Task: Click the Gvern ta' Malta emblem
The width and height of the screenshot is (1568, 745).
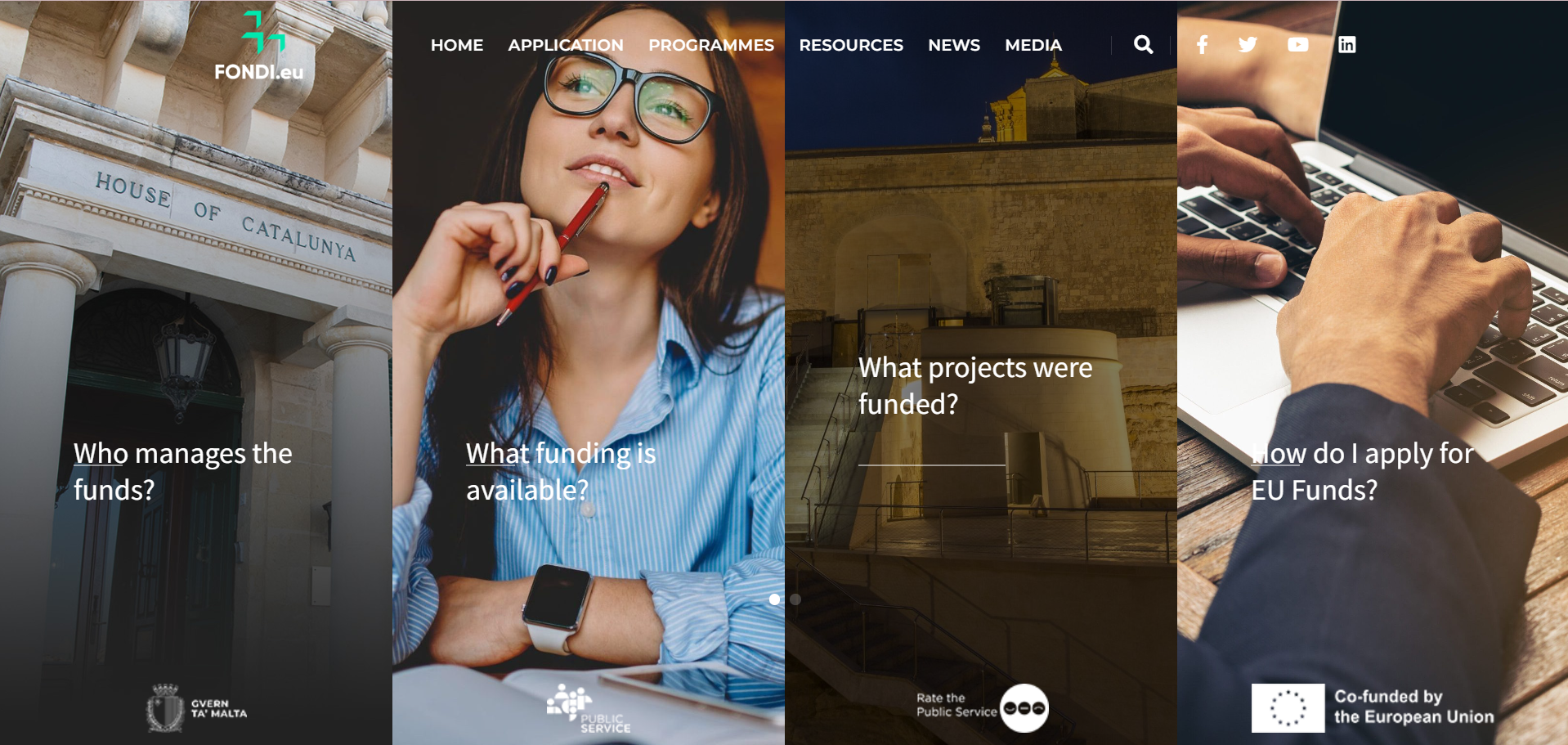Action: (196, 708)
